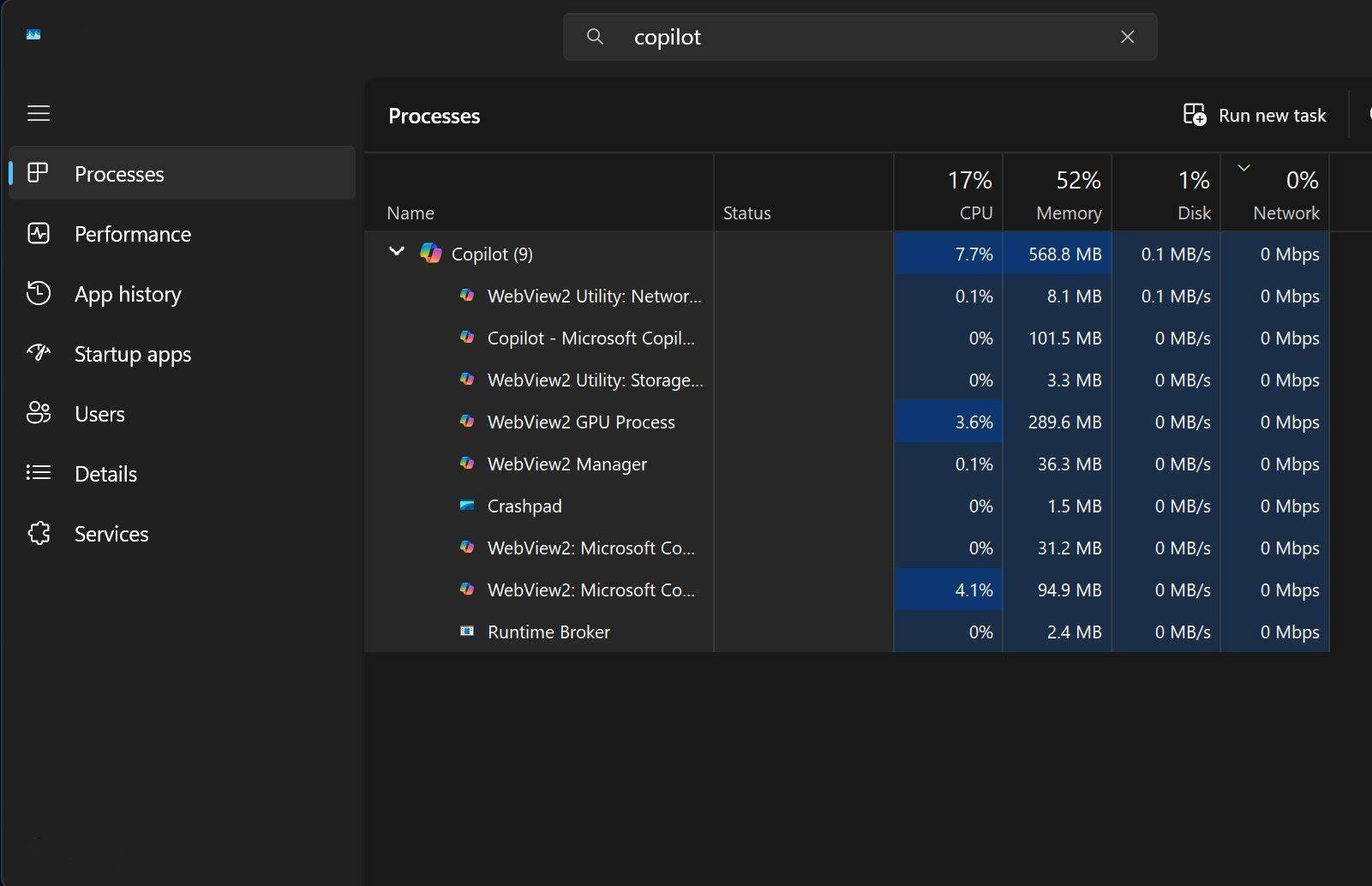Click the Task Manager app icon
This screenshot has height=886, width=1372.
coord(33,34)
